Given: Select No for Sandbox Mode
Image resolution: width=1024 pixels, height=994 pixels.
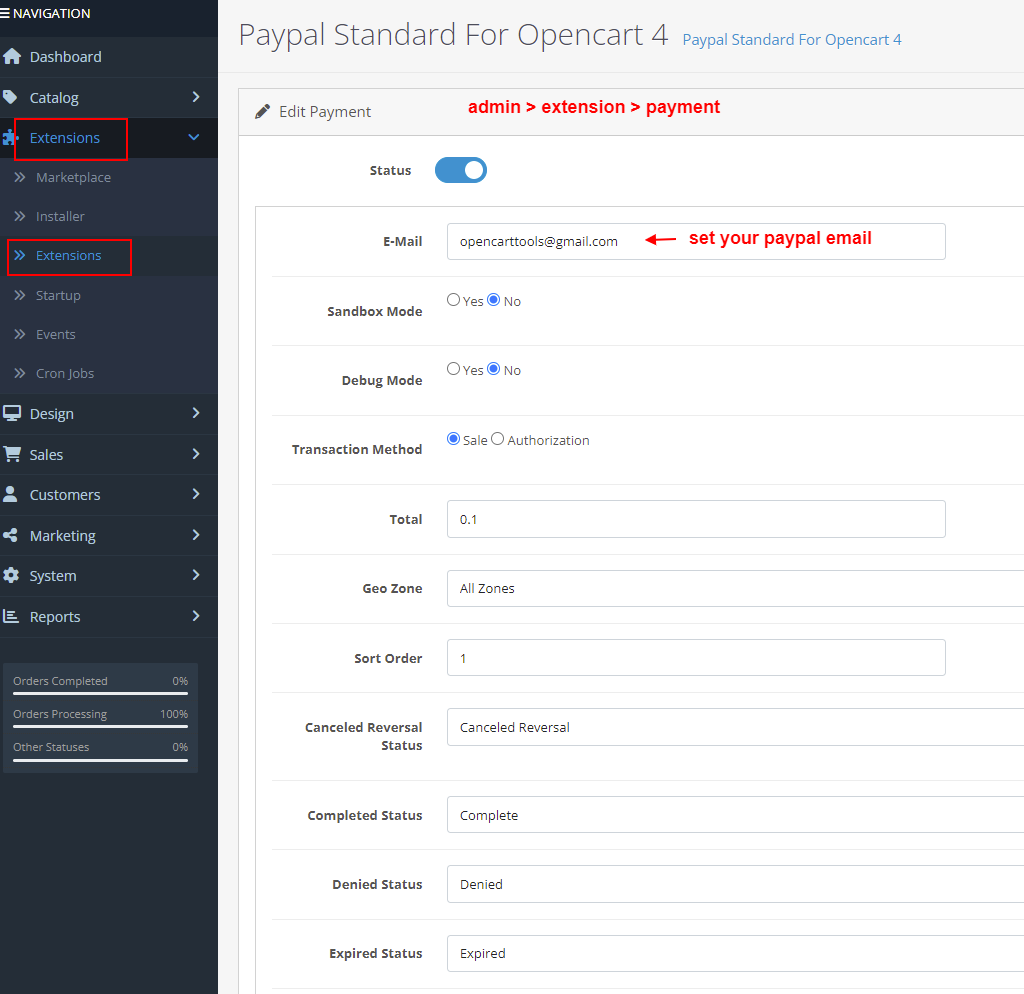Looking at the screenshot, I should tap(494, 300).
